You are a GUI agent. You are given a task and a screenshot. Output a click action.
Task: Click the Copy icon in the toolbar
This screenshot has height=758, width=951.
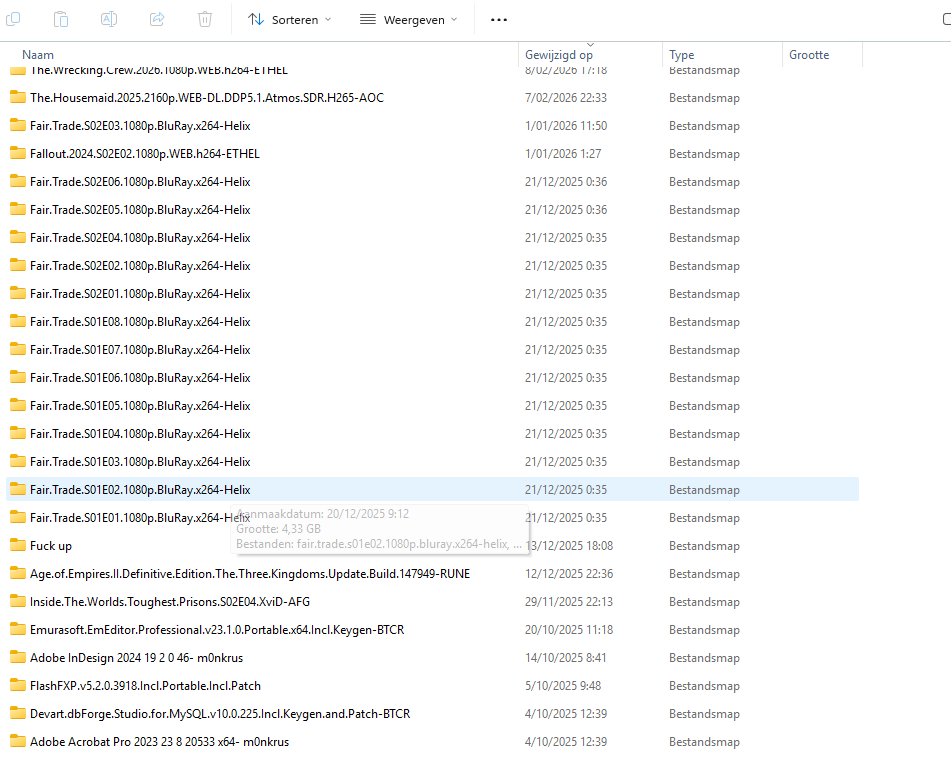[13, 19]
